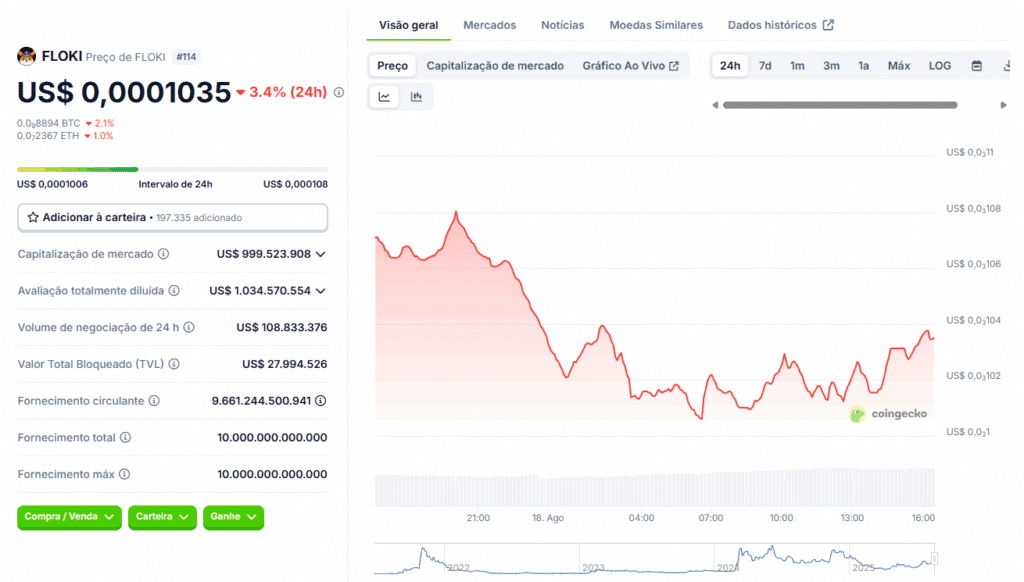Click the #114 rank badge
This screenshot has height=582, width=1024.
click(x=186, y=57)
